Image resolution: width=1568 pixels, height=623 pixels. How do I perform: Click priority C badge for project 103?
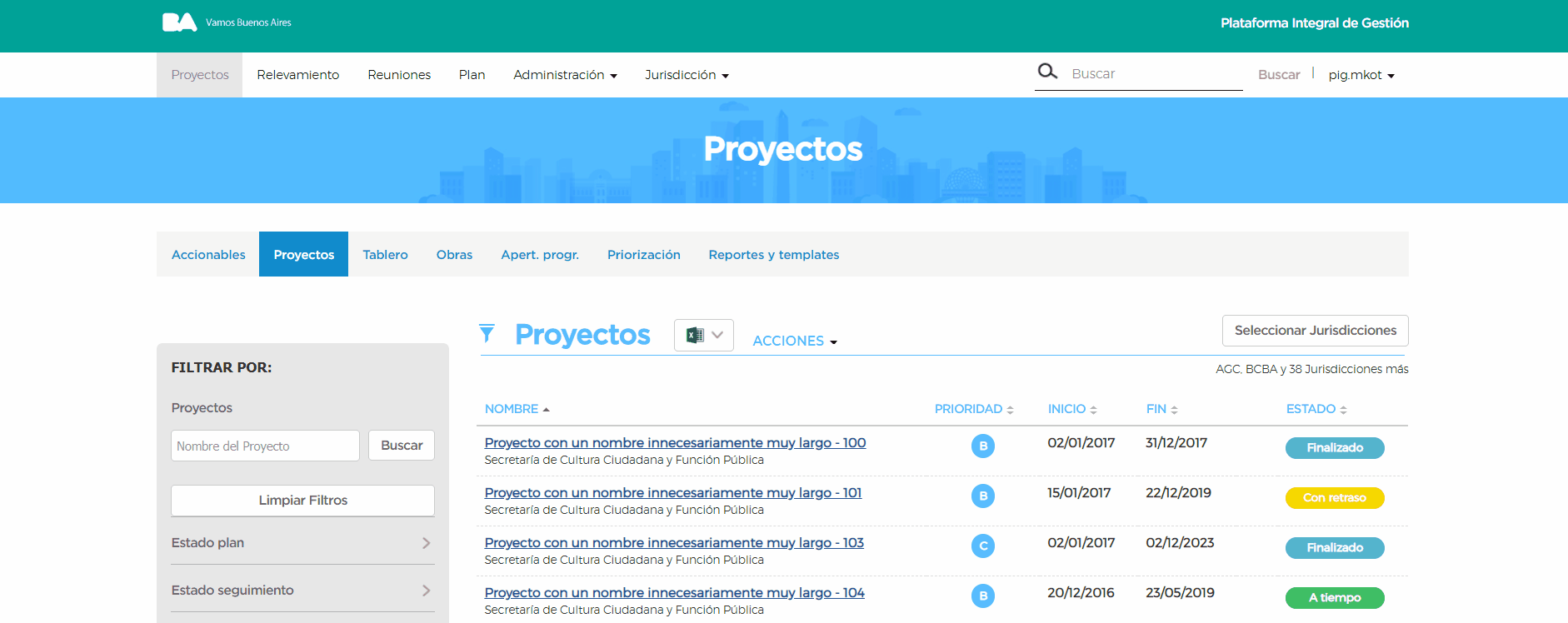pyautogui.click(x=983, y=546)
